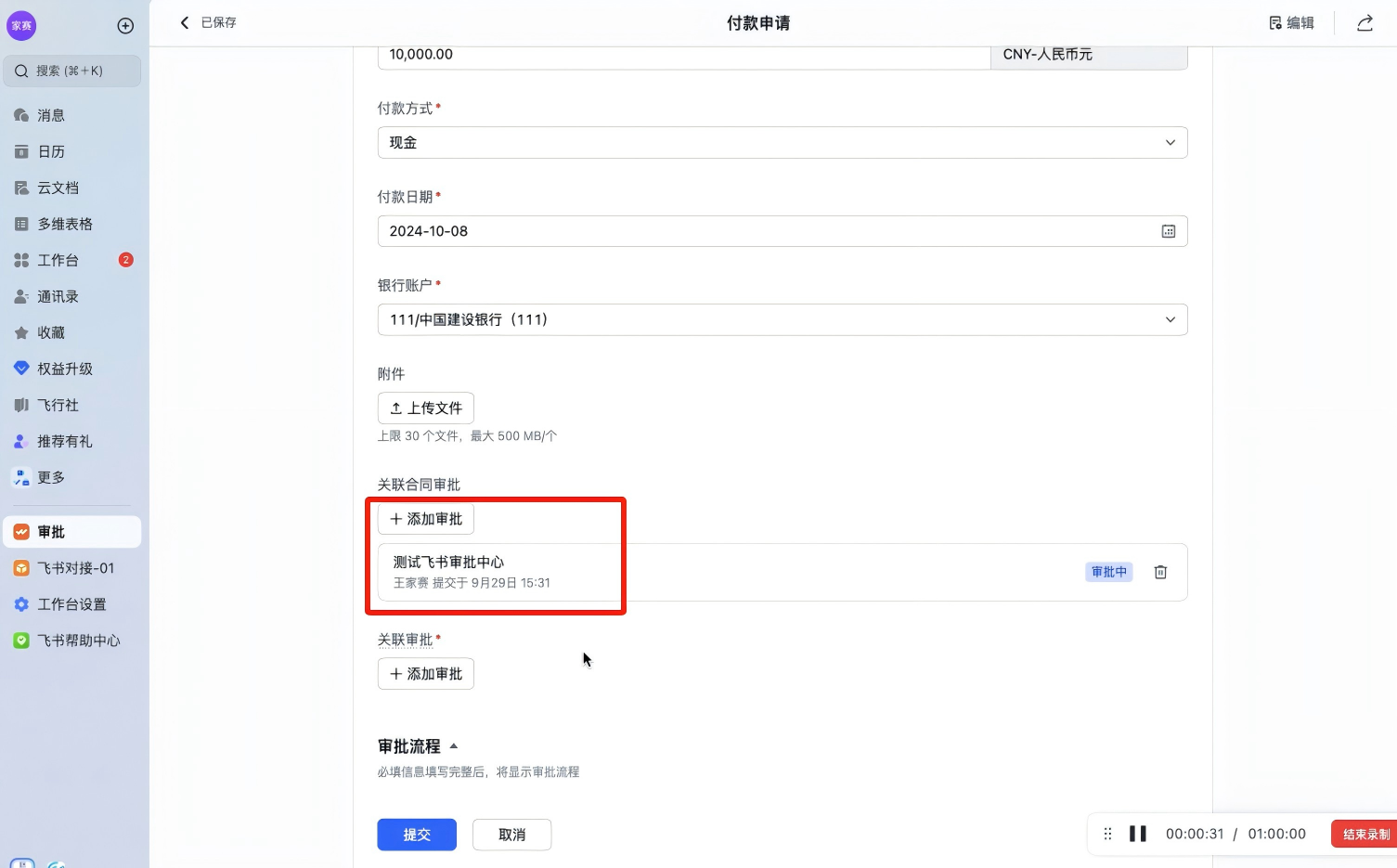This screenshot has height=868, width=1397.
Task: Click the 提交 submit button
Action: [x=417, y=835]
